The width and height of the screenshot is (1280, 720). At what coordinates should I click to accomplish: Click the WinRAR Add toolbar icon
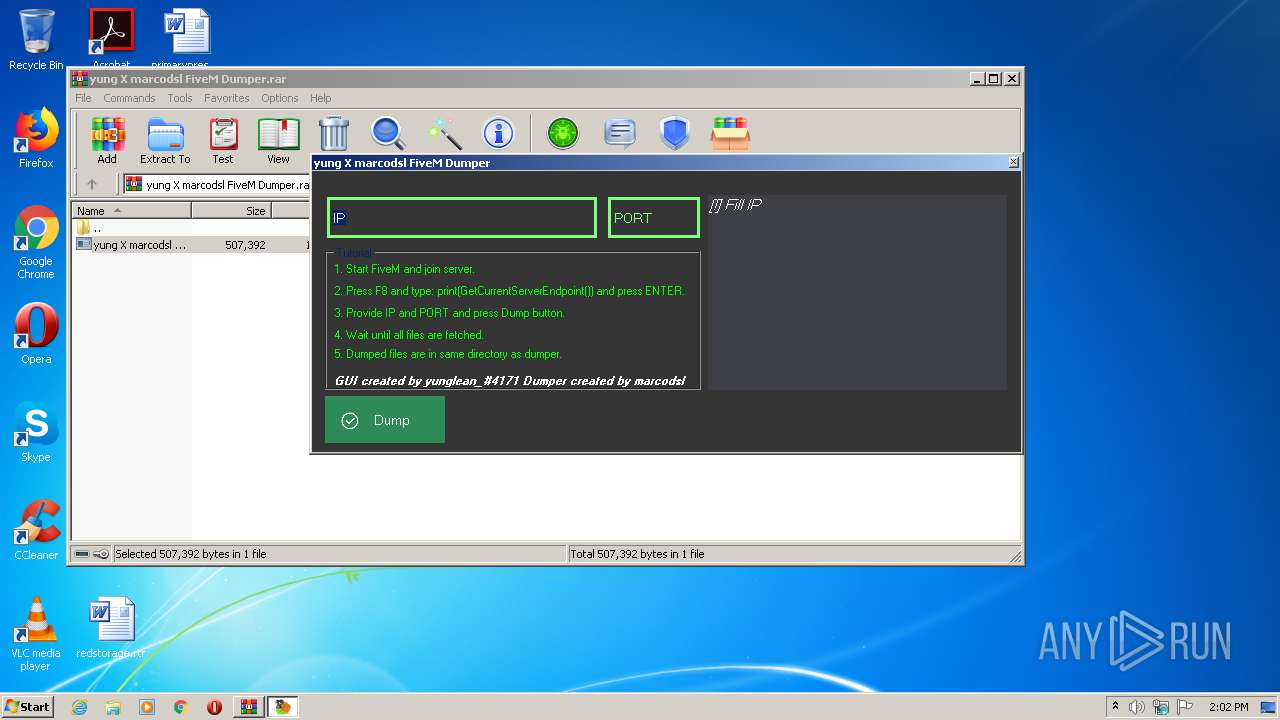pos(107,141)
